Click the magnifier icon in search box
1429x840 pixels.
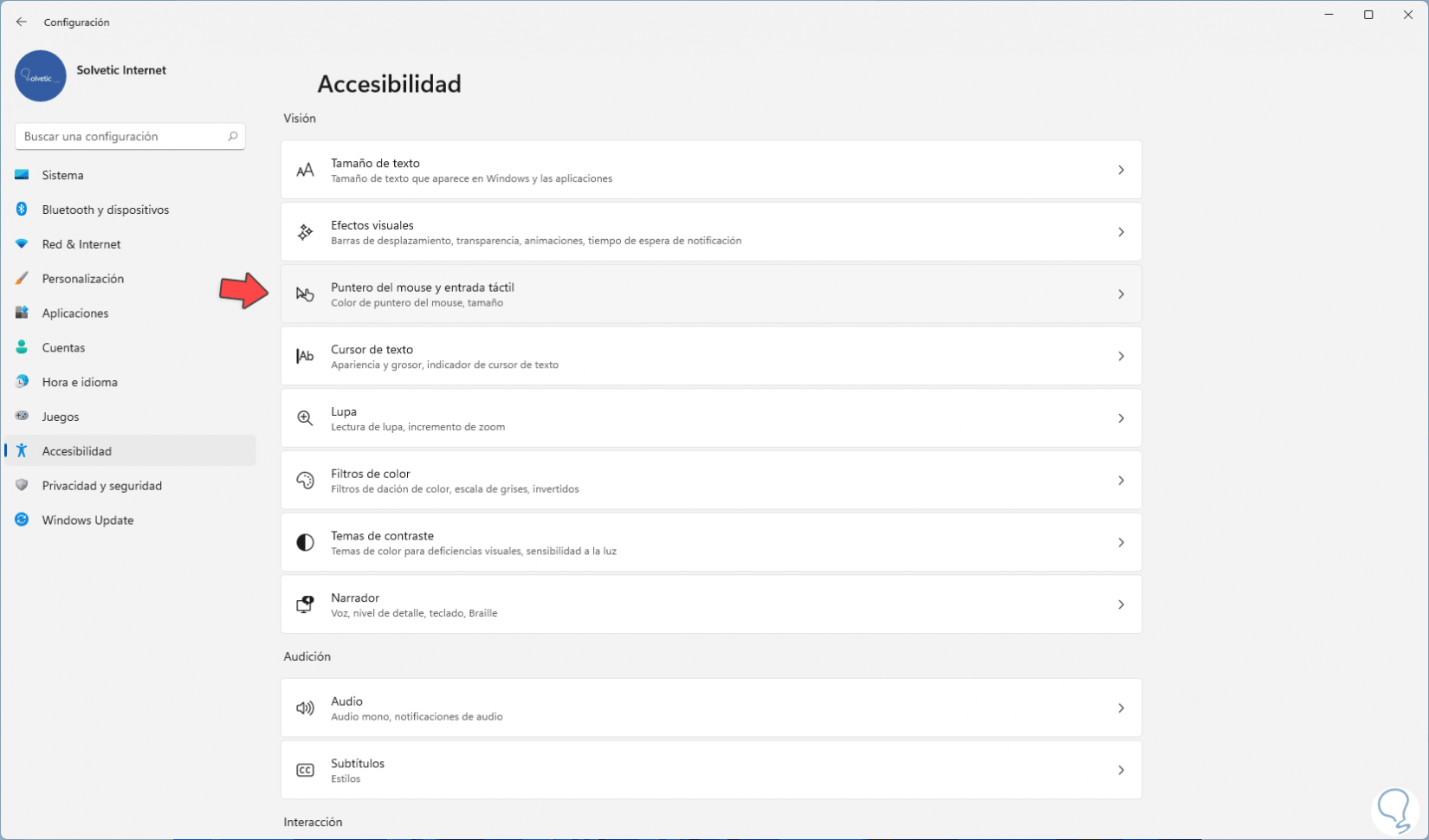tap(232, 136)
